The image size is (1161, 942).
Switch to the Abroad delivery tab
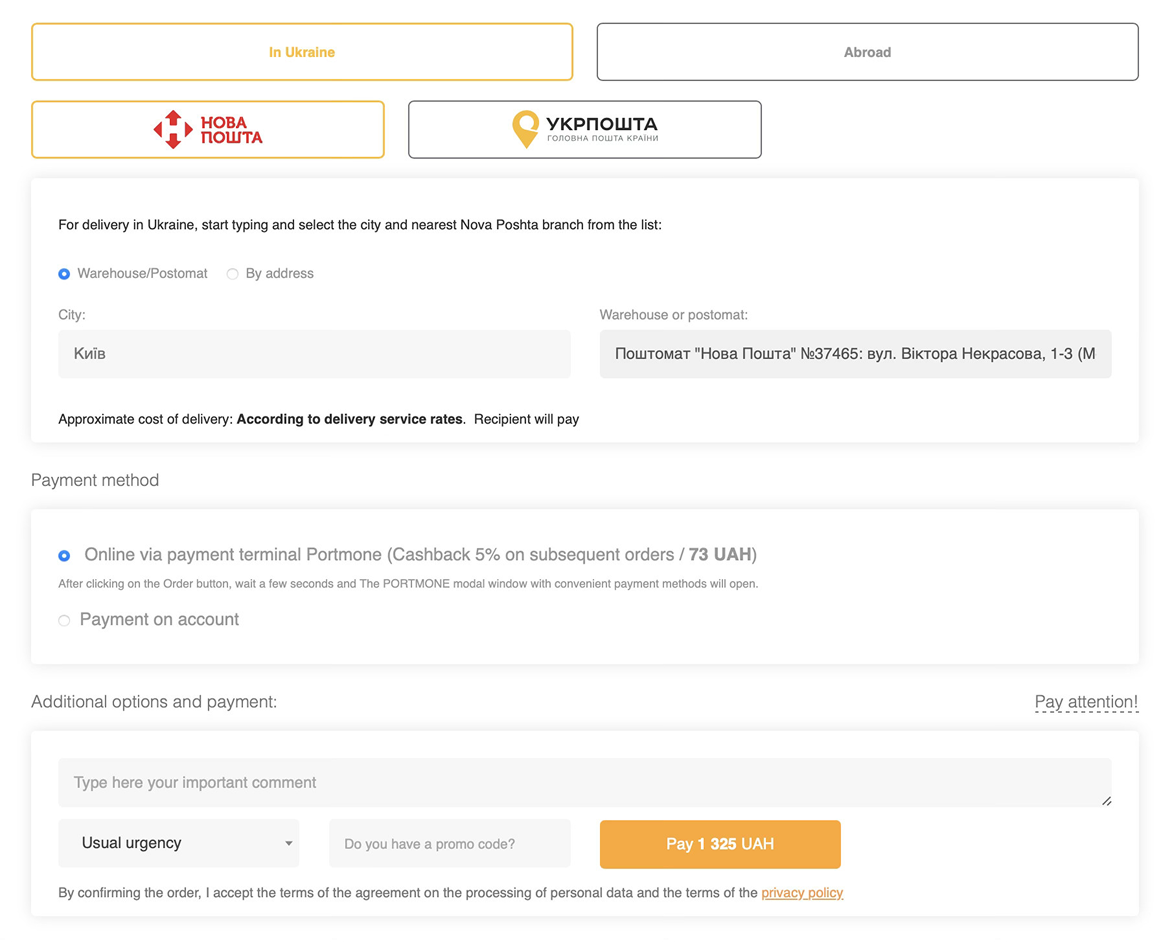(x=867, y=52)
